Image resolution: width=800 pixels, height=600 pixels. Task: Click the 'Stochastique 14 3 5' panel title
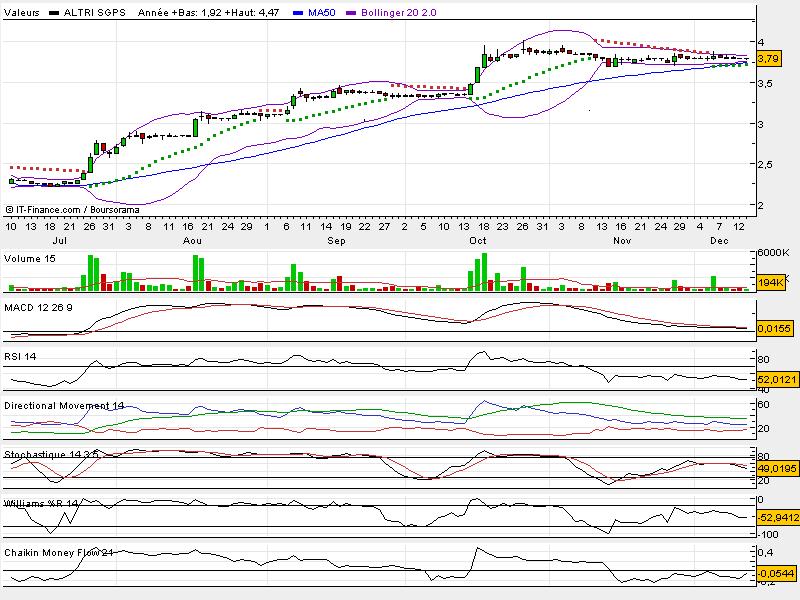click(51, 454)
